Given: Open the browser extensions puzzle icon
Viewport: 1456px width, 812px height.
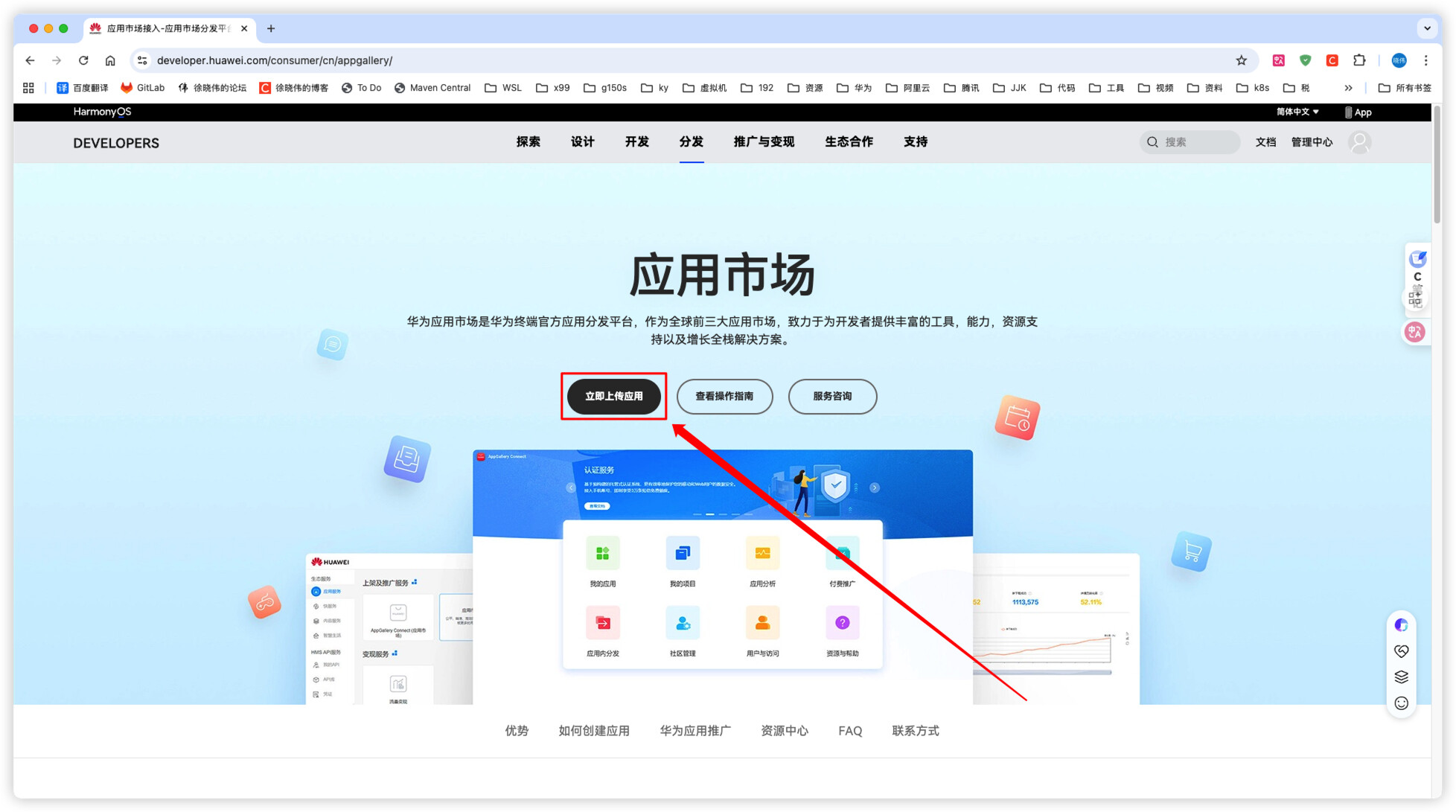Looking at the screenshot, I should (1359, 60).
